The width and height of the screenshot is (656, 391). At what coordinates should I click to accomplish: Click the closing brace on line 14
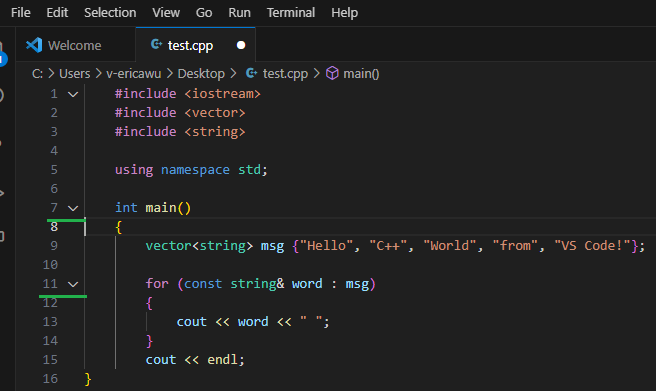(149, 341)
